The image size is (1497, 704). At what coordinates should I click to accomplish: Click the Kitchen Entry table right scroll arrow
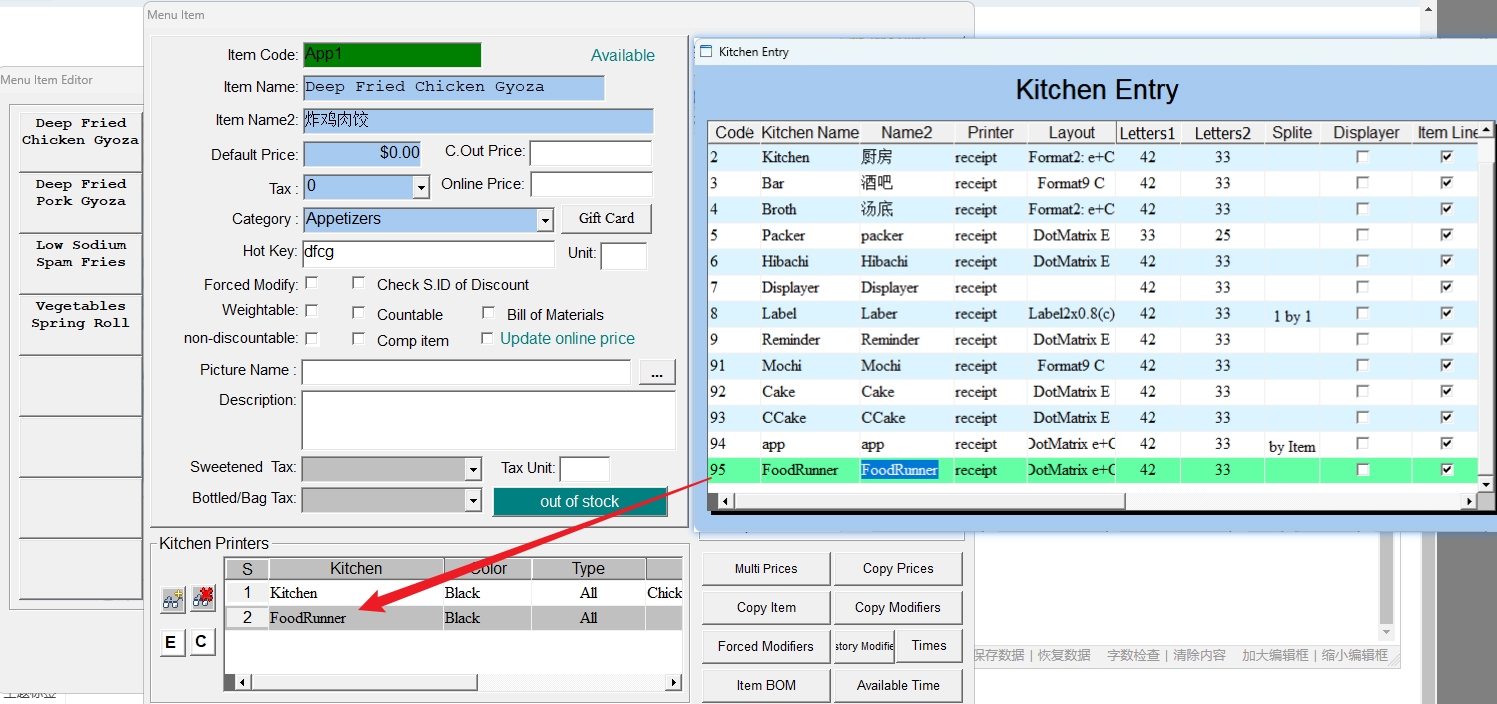[1470, 501]
